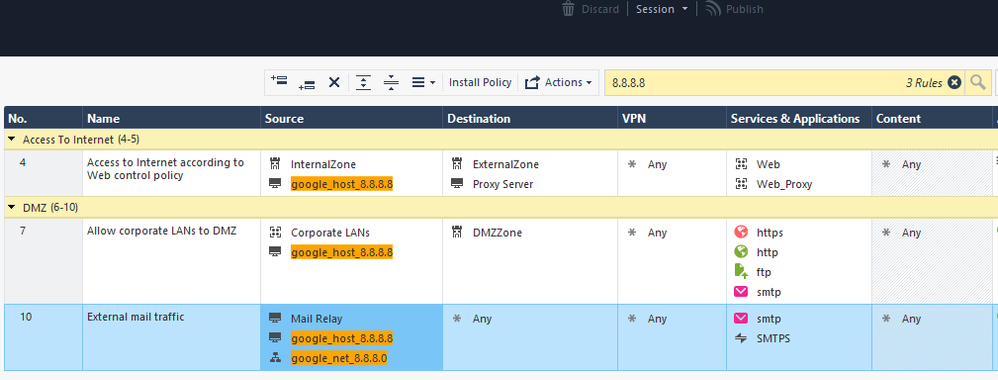Click the Source column header
The image size is (998, 380).
(x=351, y=118)
